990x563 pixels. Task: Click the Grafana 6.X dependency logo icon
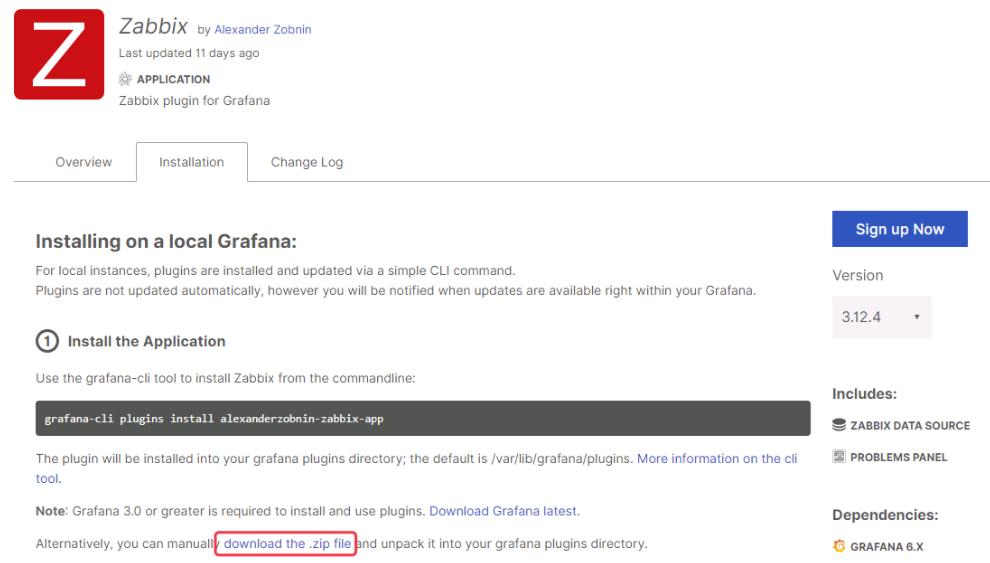[x=838, y=546]
